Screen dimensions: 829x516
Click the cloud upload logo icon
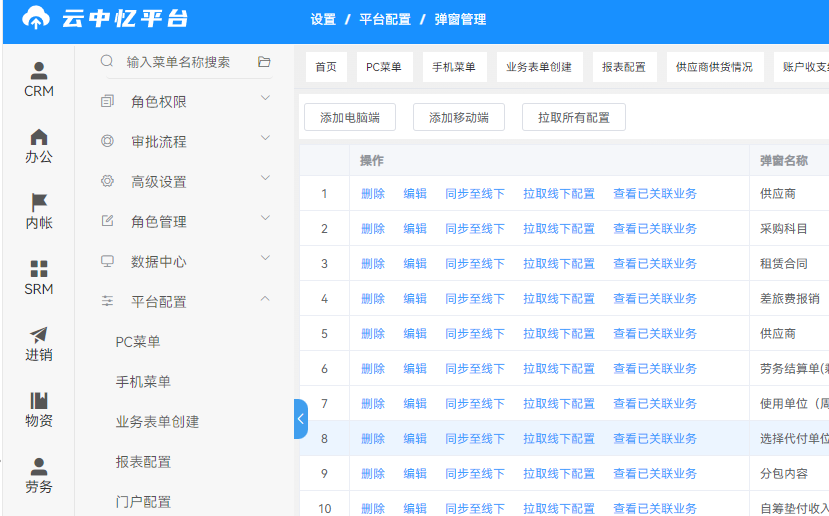pyautogui.click(x=36, y=18)
